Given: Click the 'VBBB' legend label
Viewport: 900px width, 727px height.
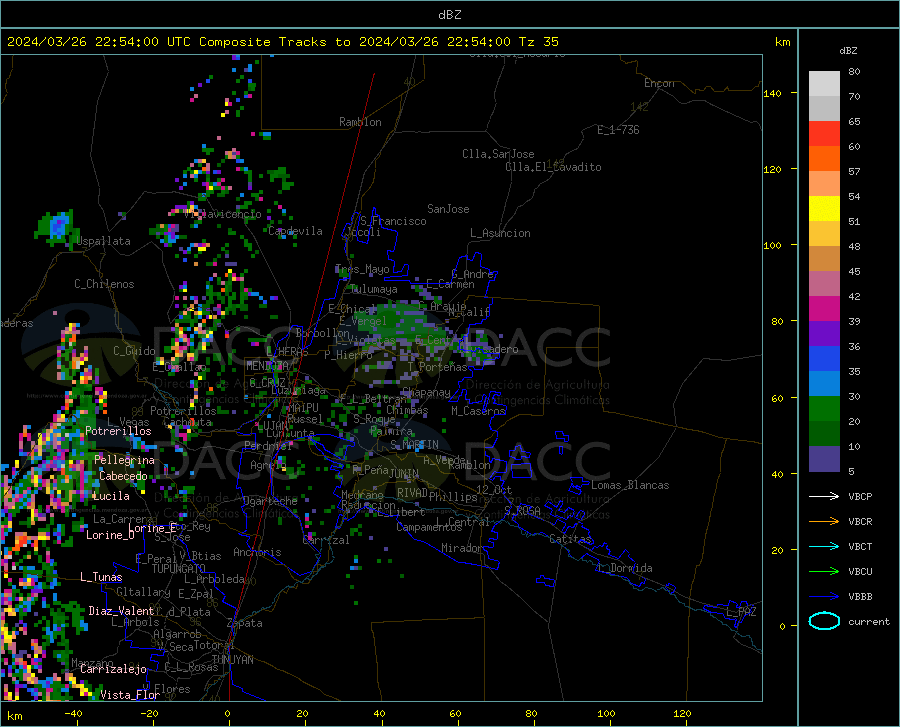Looking at the screenshot, I should 860,597.
